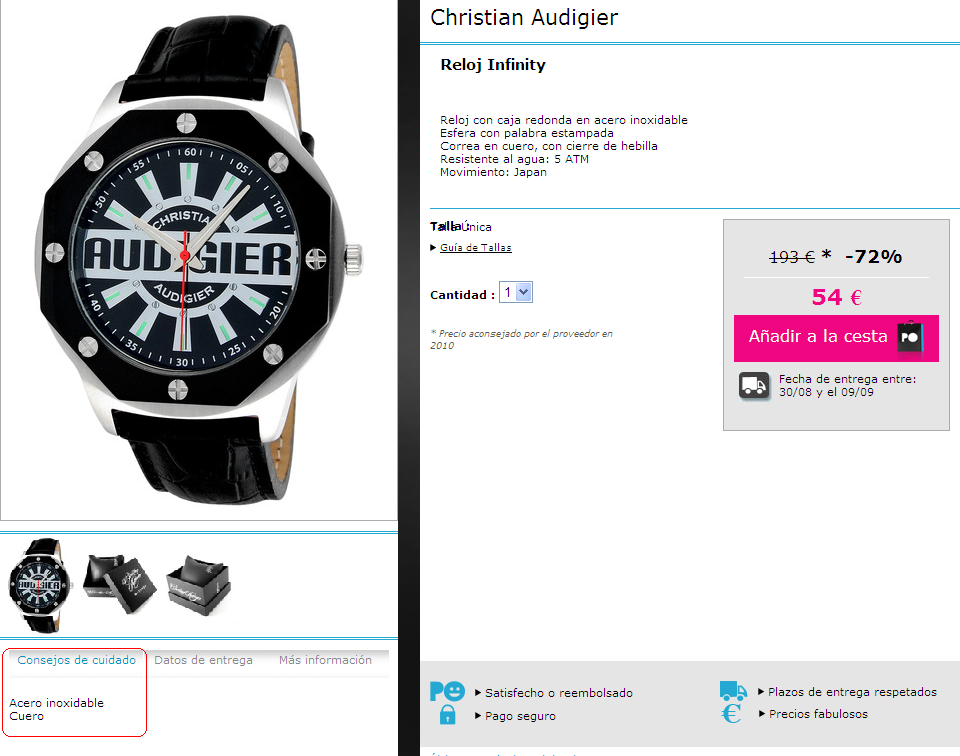This screenshot has height=756, width=960.
Task: Select the closed-box packaging thumbnail
Action: pyautogui.click(x=198, y=585)
